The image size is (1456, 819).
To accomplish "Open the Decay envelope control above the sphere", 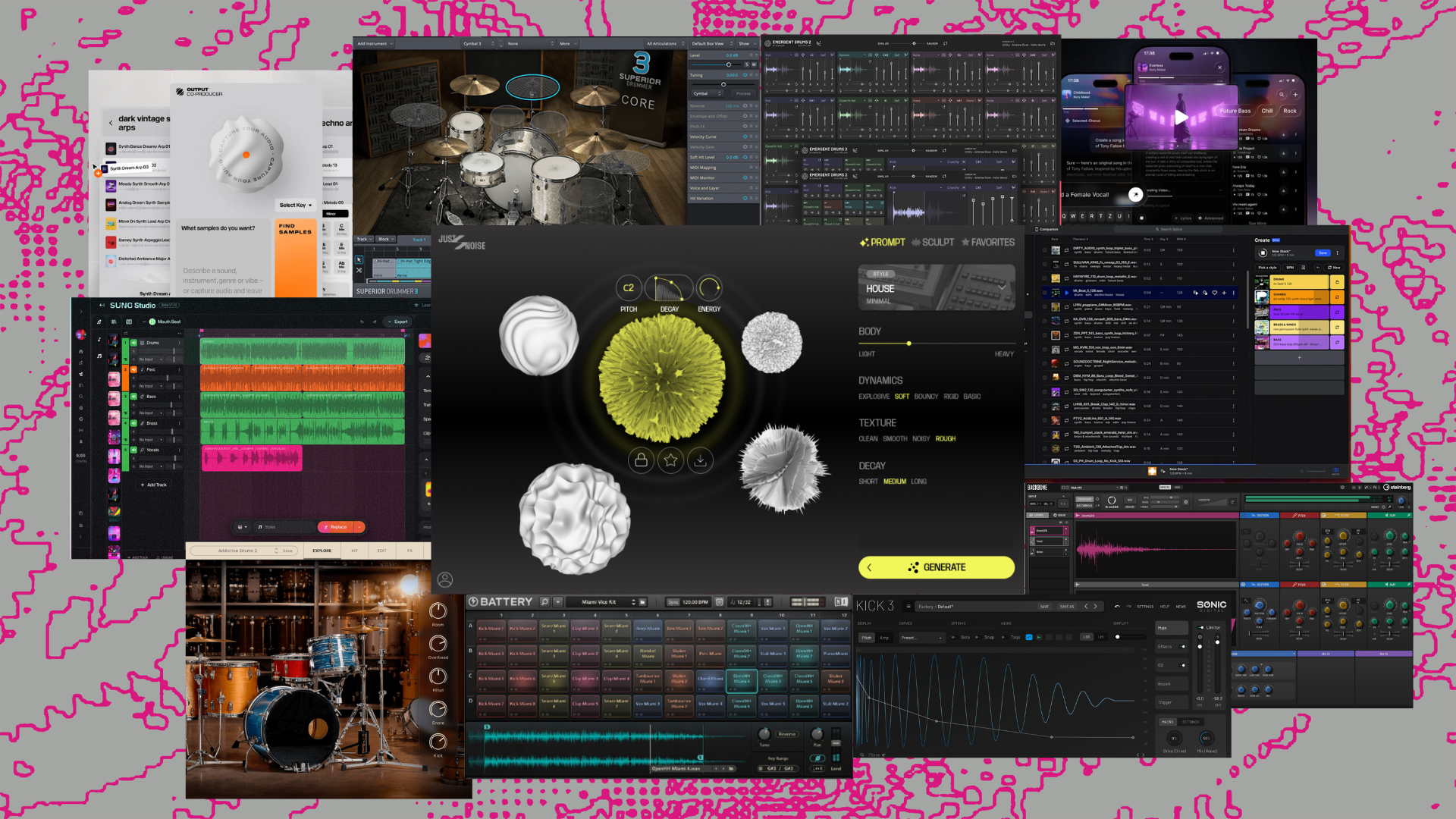I will click(670, 288).
